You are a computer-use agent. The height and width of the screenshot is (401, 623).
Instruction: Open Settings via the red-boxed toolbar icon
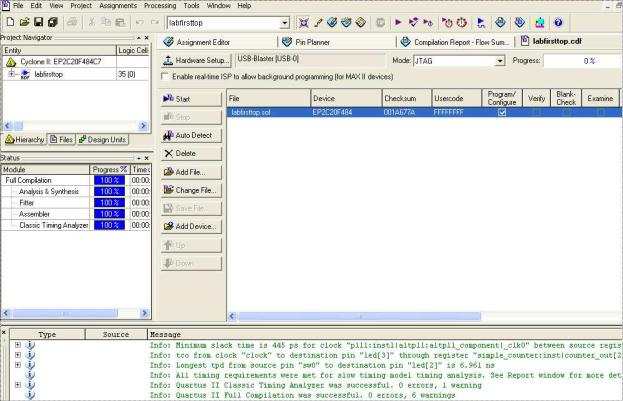(x=304, y=23)
